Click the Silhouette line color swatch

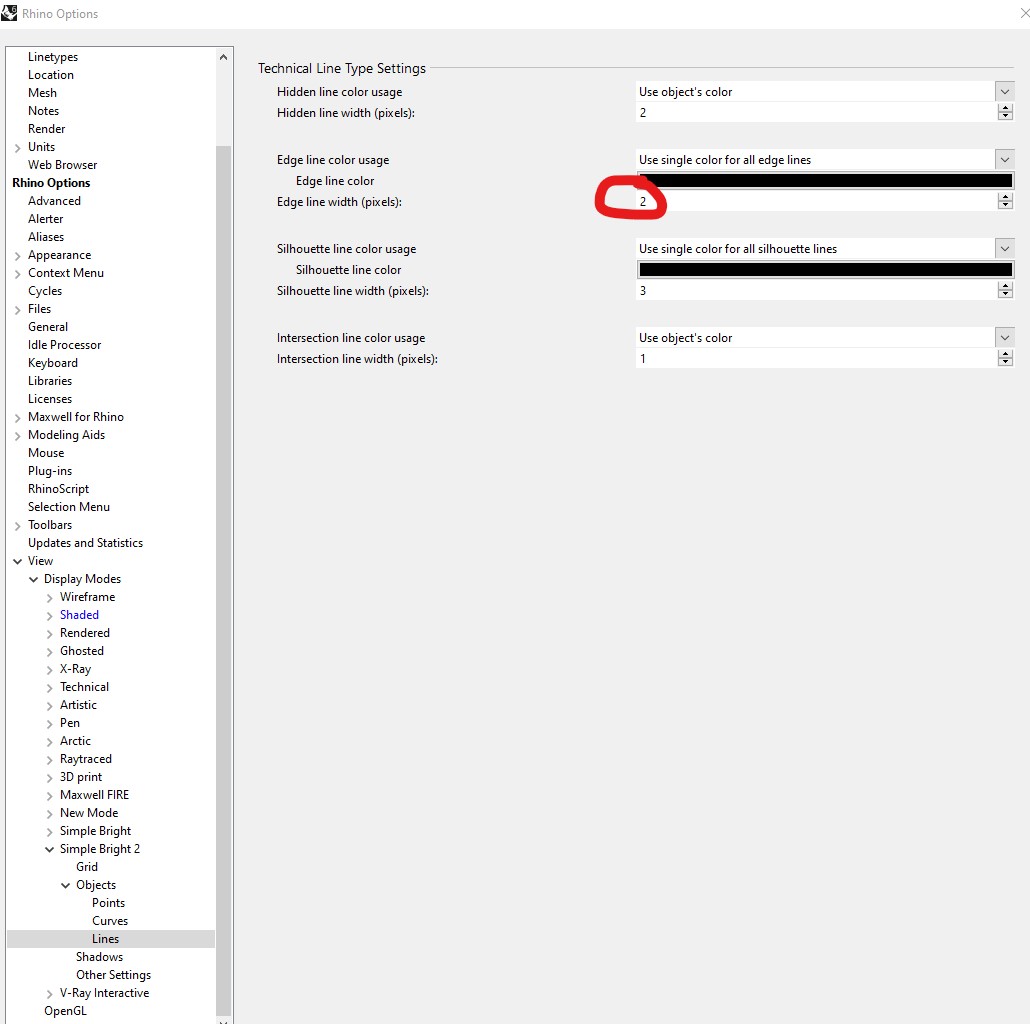click(x=825, y=269)
